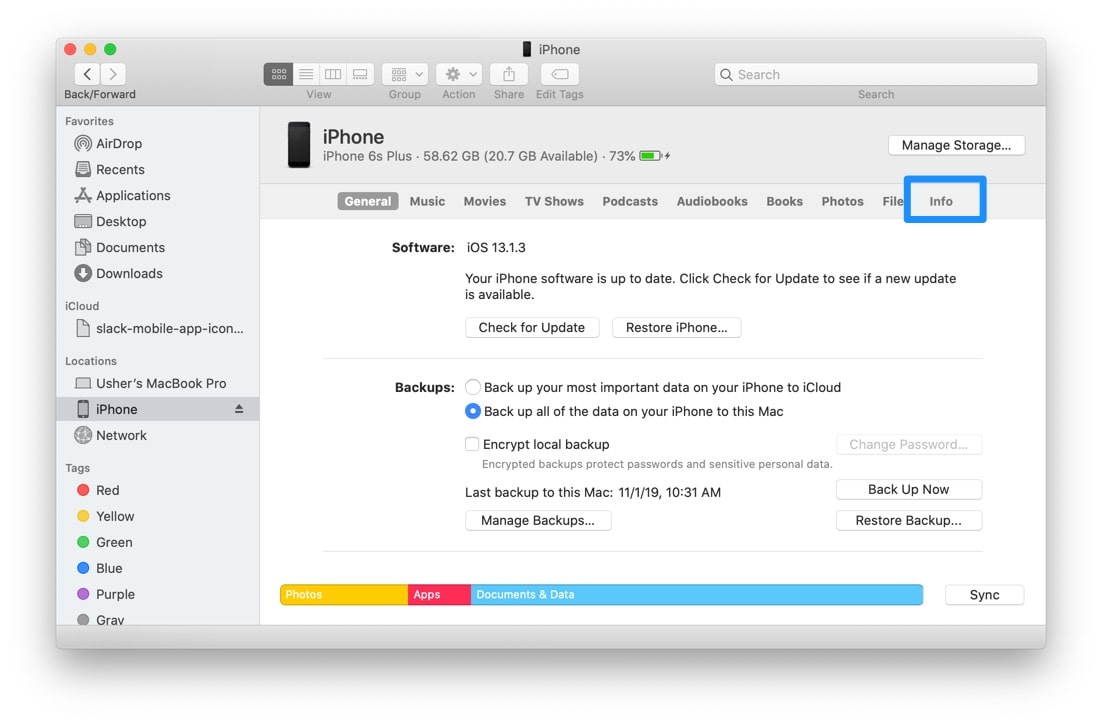Switch to column view

point(333,74)
